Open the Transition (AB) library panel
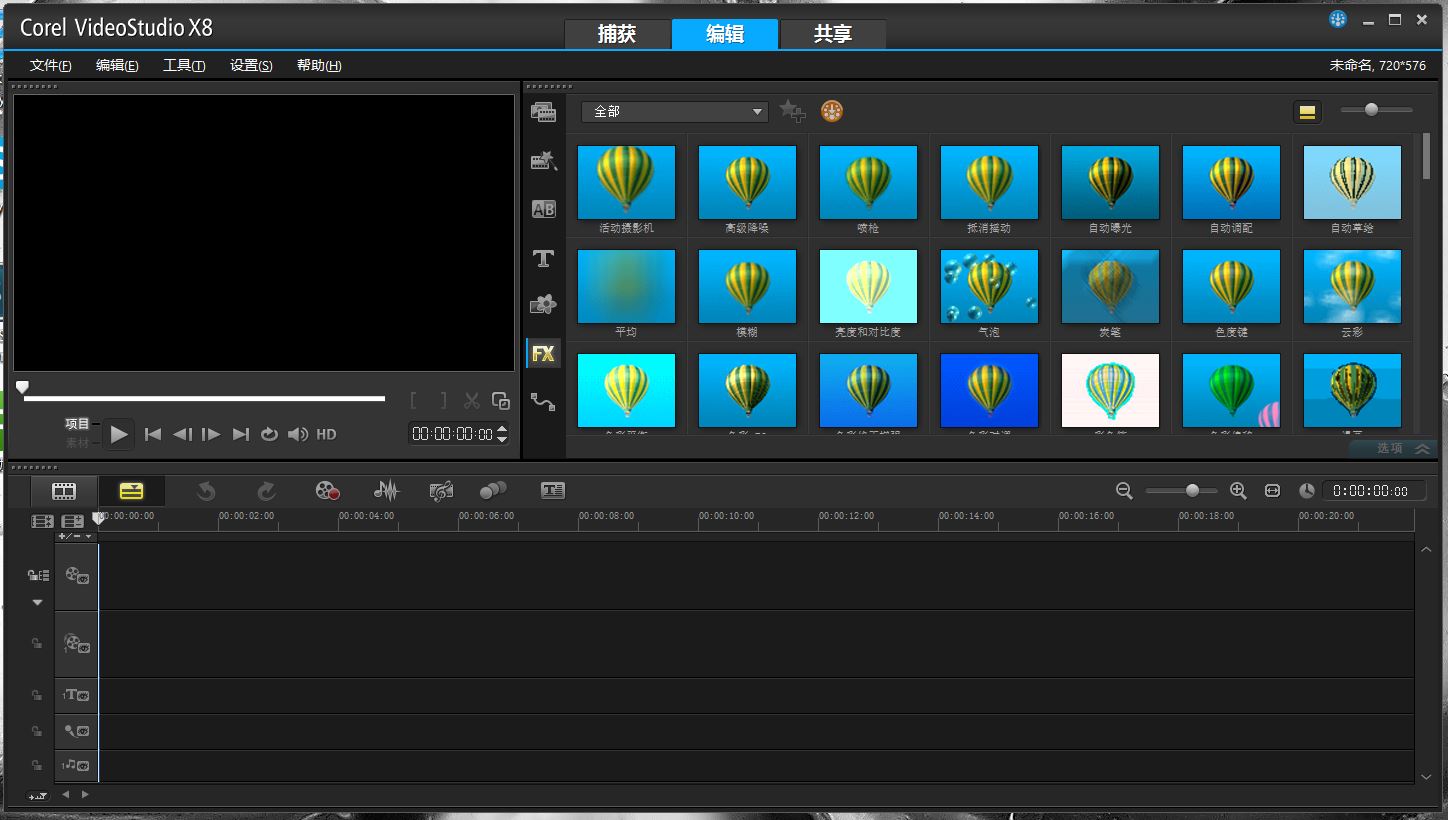This screenshot has height=820, width=1448. point(543,209)
